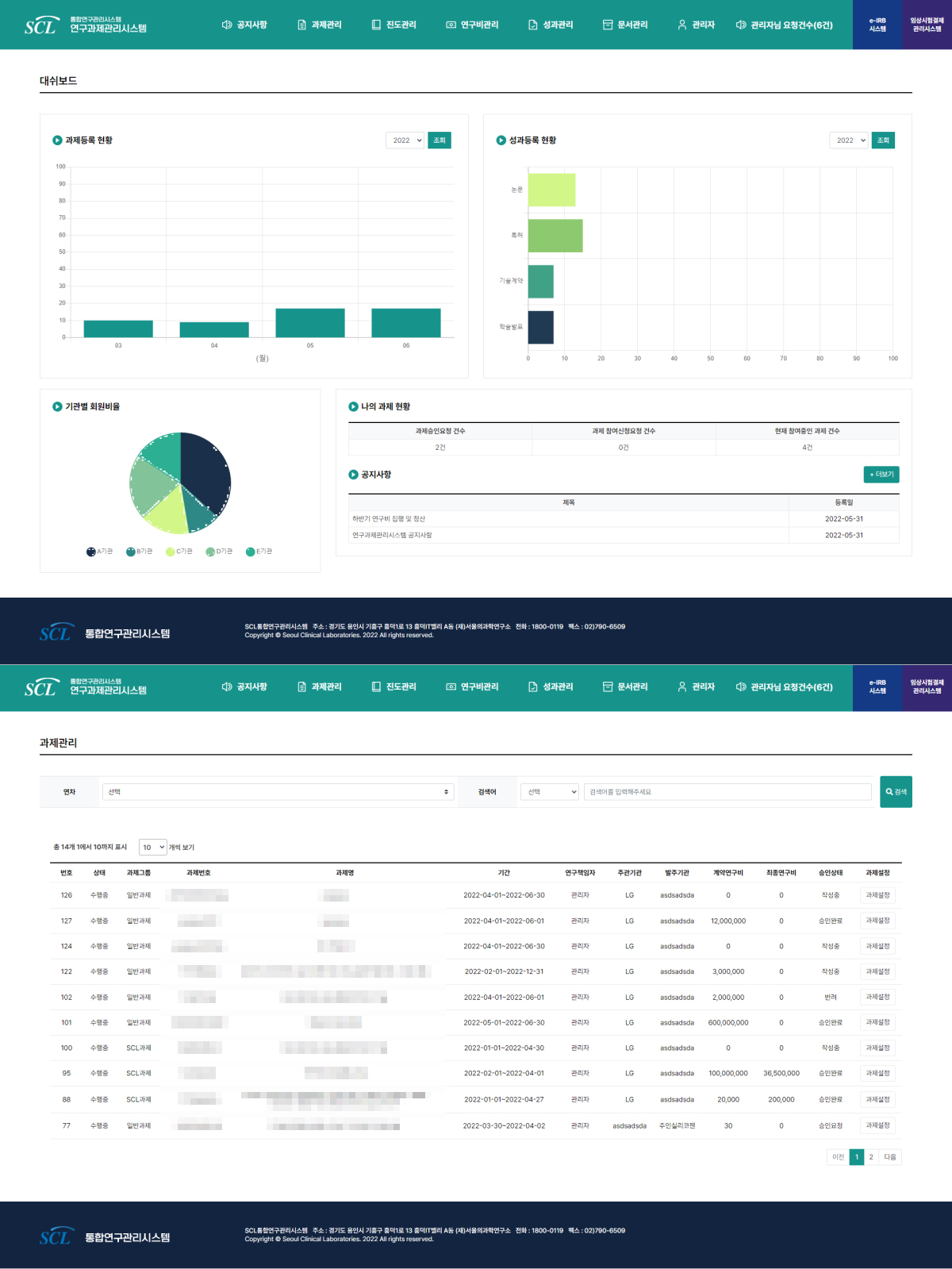Open year dropdown in 성과등록 현황 panel
This screenshot has height=1269, width=952.
coord(849,140)
